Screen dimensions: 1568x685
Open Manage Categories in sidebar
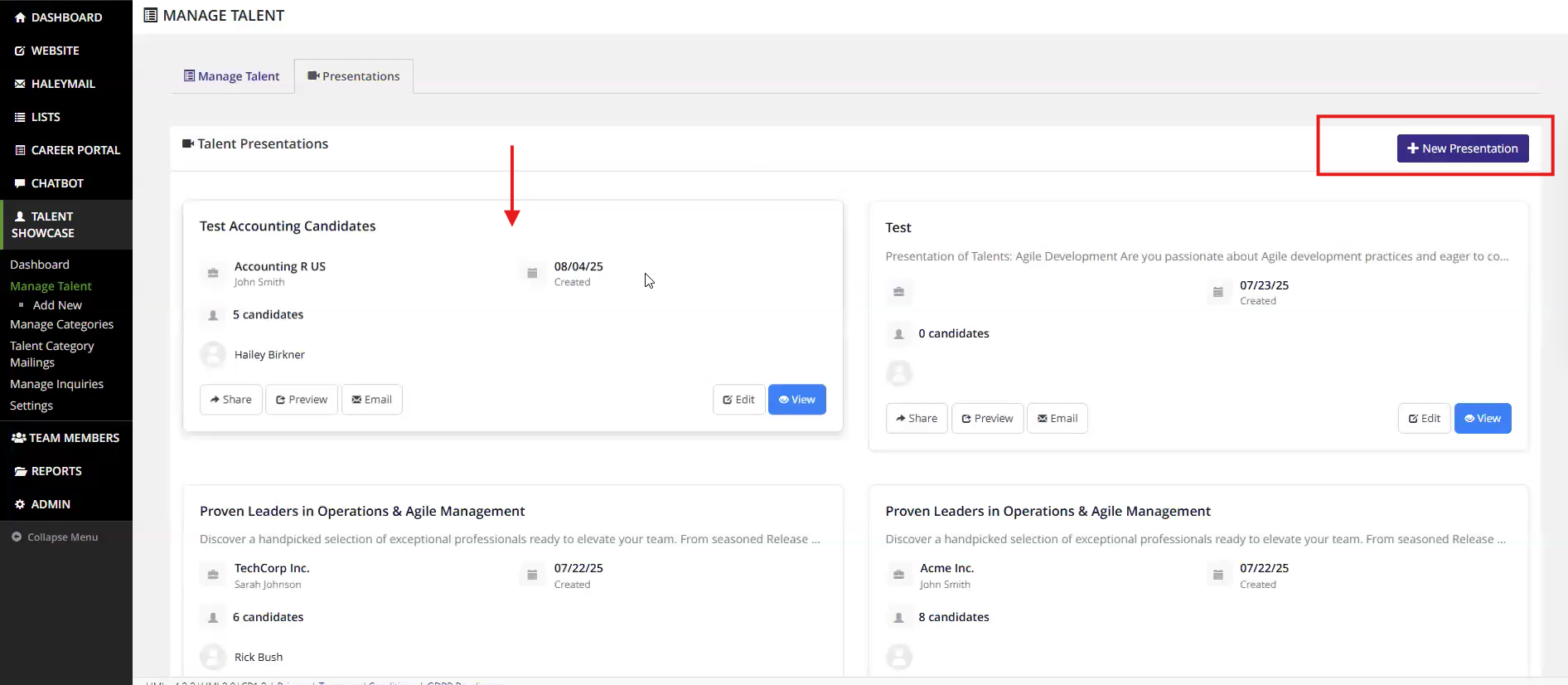click(x=61, y=324)
